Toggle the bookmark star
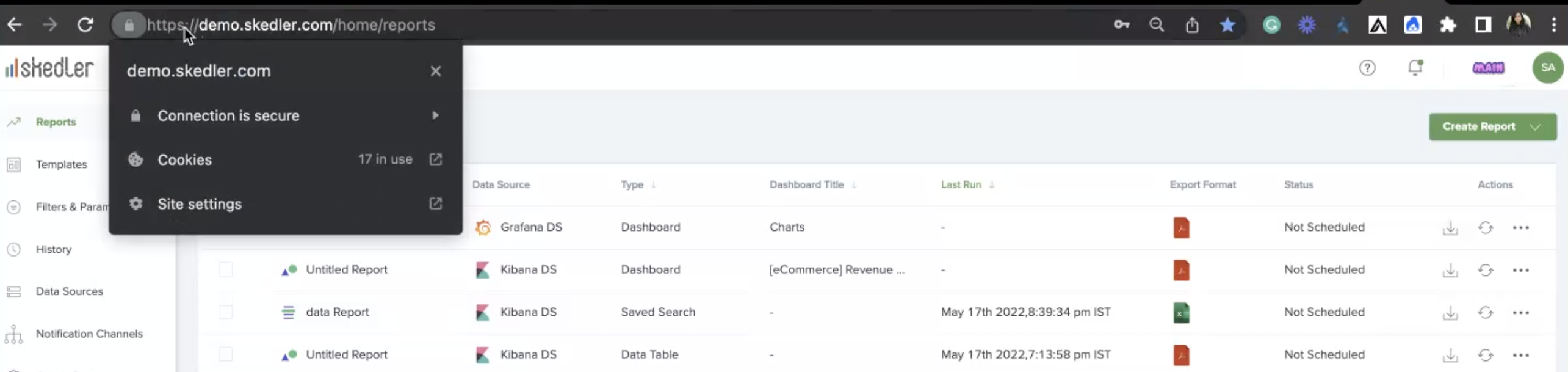Image resolution: width=1568 pixels, height=372 pixels. point(1227,25)
